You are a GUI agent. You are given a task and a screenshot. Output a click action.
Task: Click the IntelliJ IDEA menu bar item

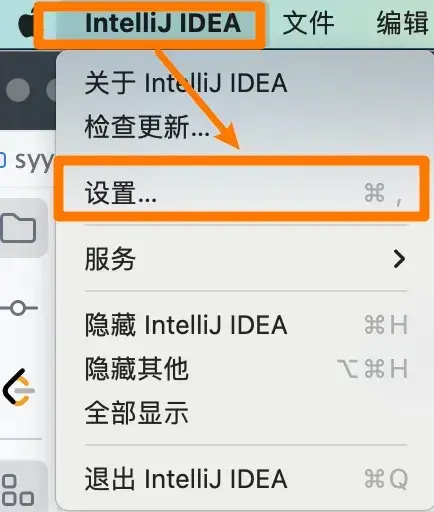(163, 23)
